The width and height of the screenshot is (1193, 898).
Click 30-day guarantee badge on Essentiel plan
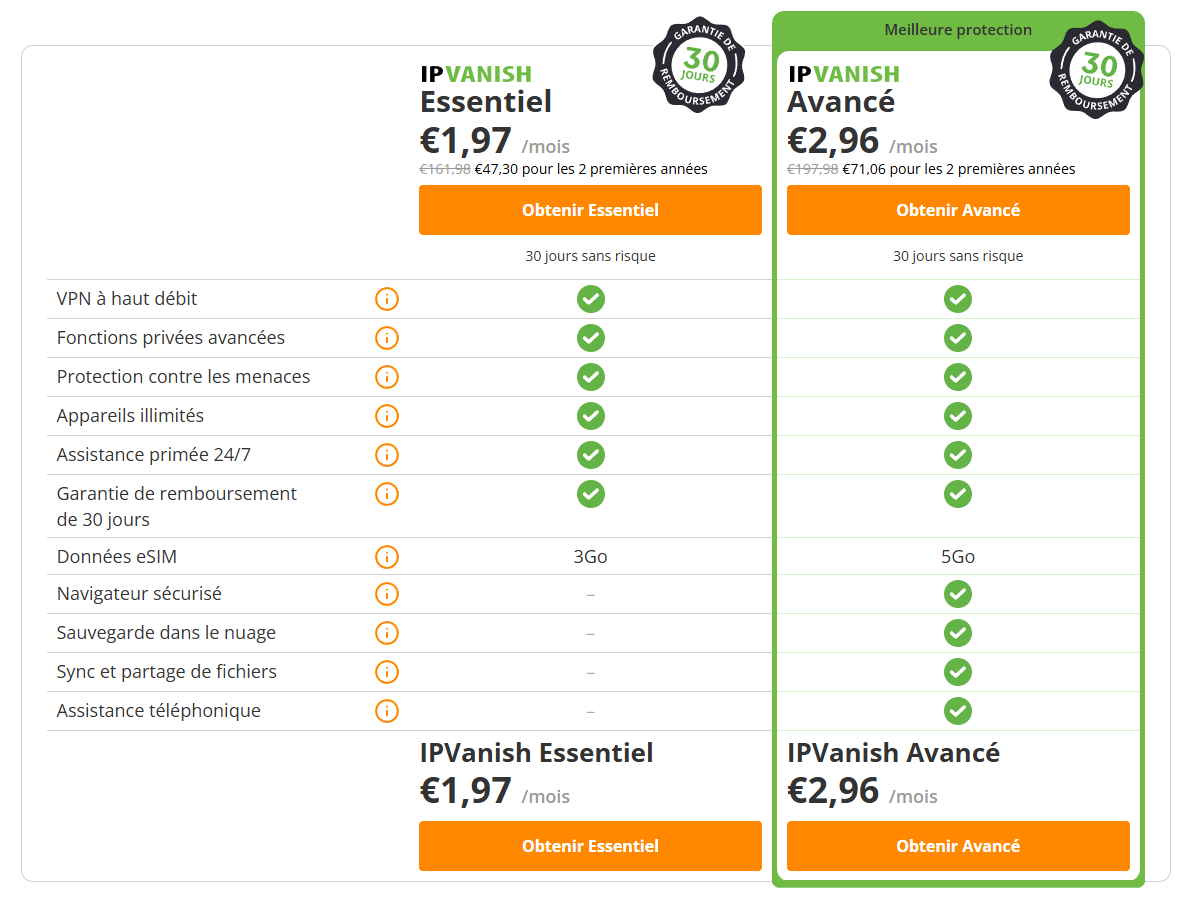(698, 65)
